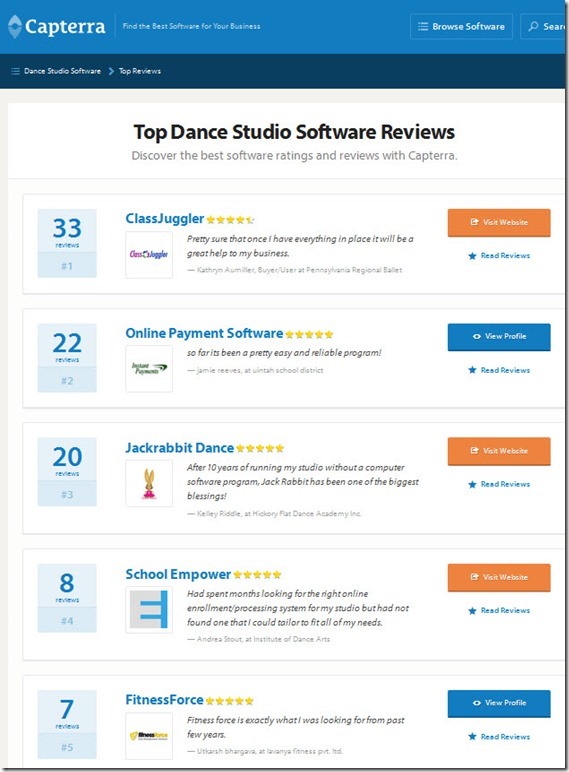Viewport: 569px width, 772px height.
Task: Click the 'Top Dance Studio Software Reviews' heading
Action: tap(294, 132)
